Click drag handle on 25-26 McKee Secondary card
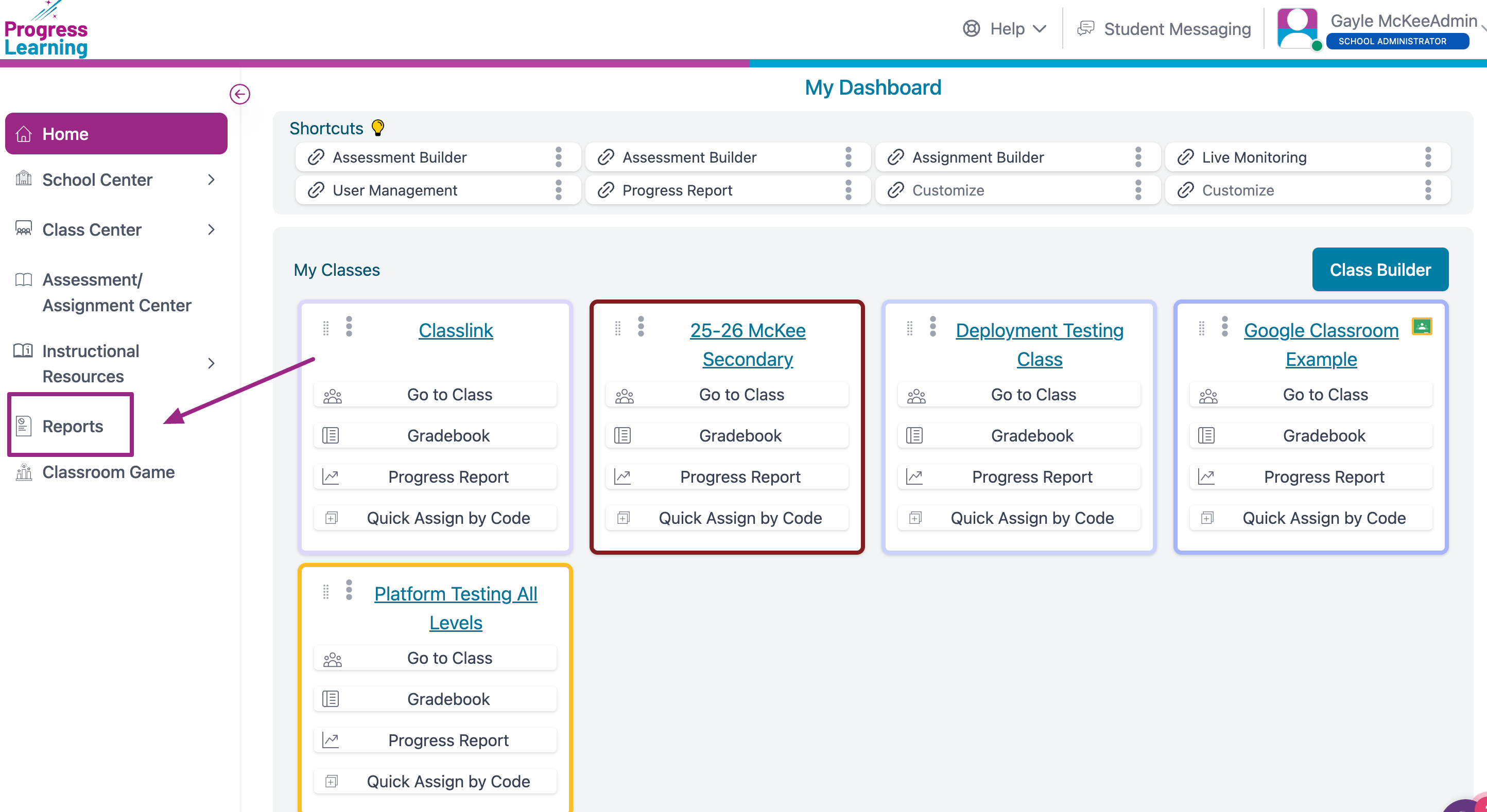 click(x=618, y=328)
